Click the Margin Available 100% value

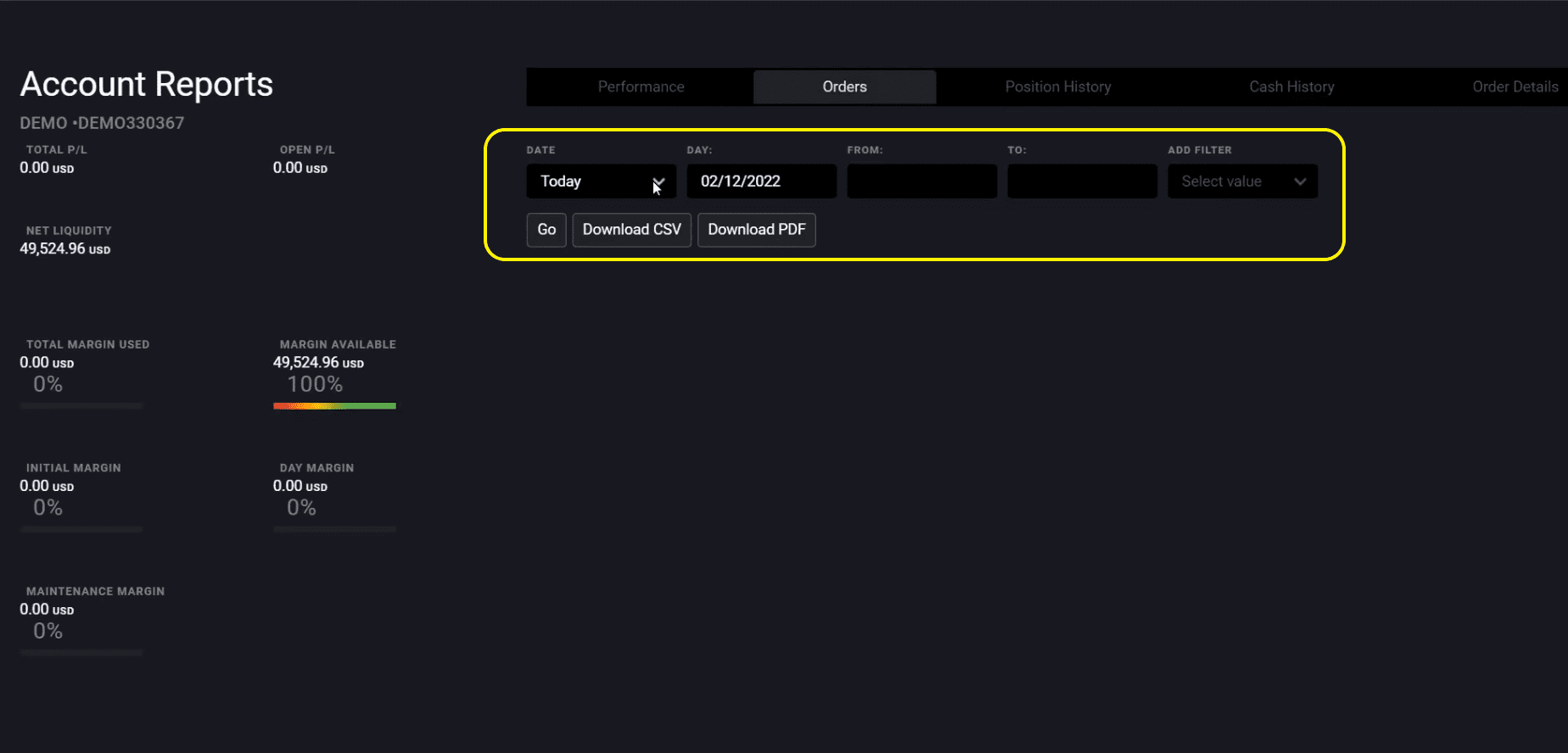coord(315,384)
